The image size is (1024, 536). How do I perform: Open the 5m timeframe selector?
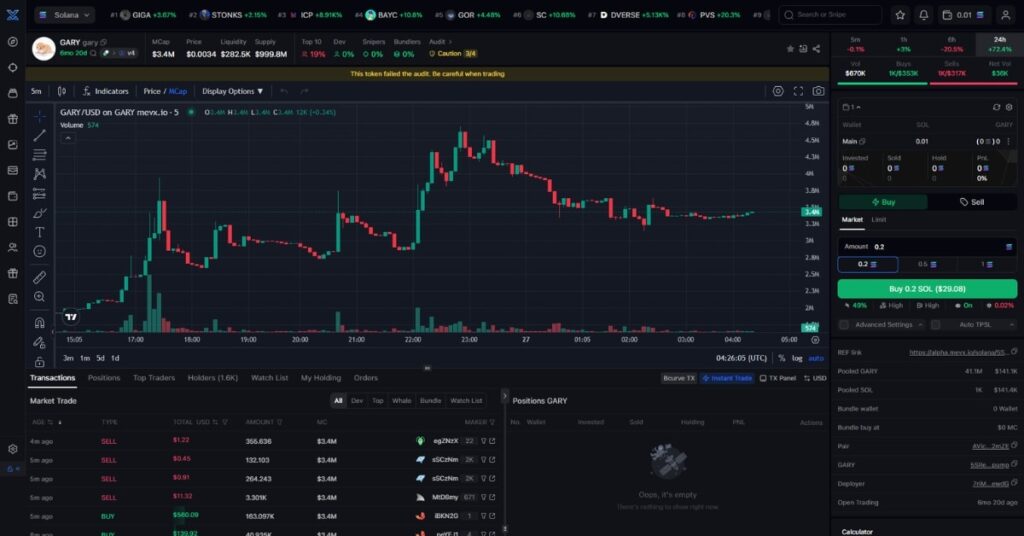36,91
